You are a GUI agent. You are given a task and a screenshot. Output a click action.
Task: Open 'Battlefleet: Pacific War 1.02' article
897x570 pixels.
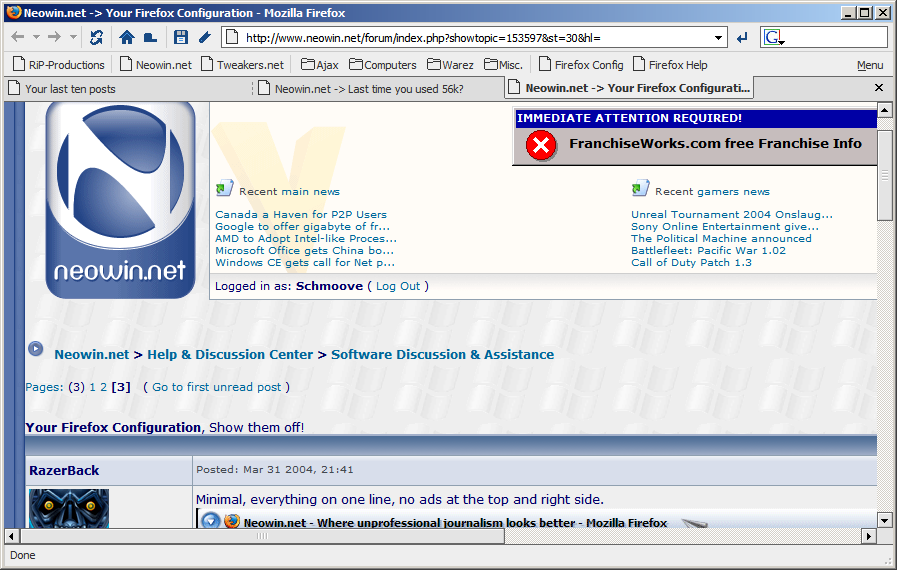pyautogui.click(x=708, y=251)
